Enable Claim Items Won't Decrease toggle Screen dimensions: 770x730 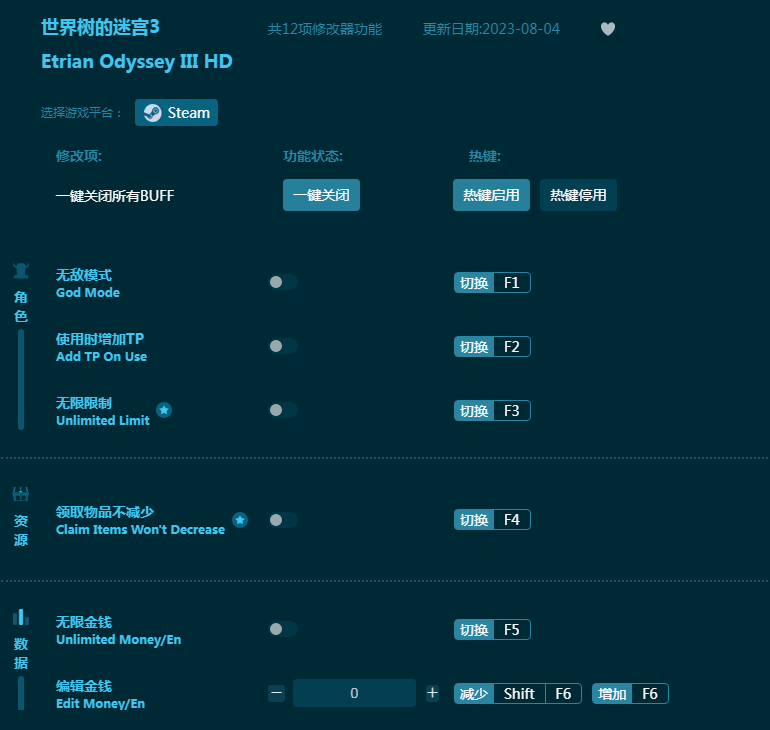point(283,520)
